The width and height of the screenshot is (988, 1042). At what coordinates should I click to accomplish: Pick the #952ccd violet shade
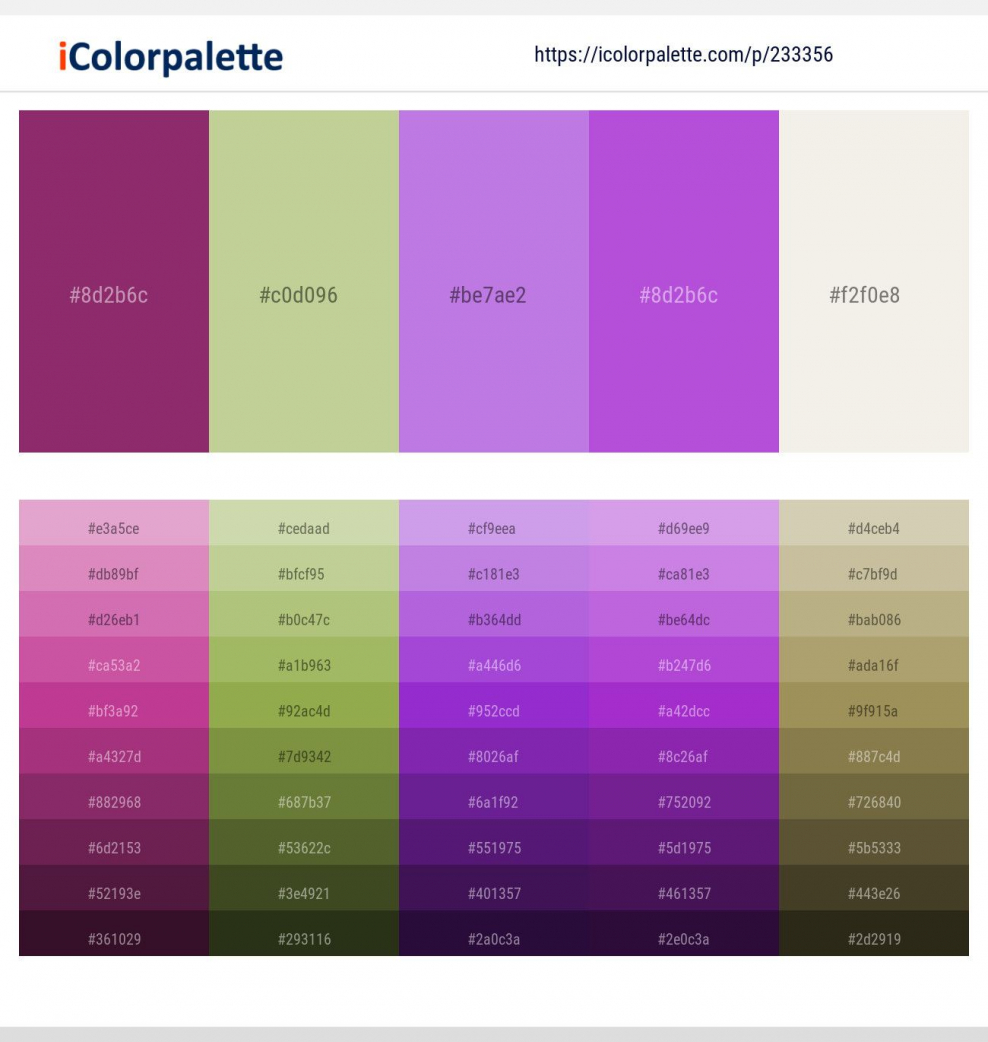[x=493, y=711]
